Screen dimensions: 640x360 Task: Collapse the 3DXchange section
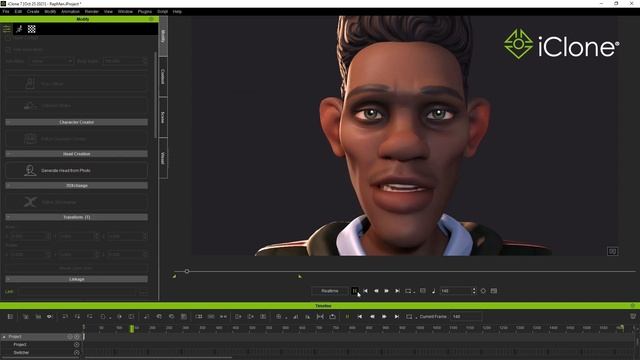coord(76,185)
